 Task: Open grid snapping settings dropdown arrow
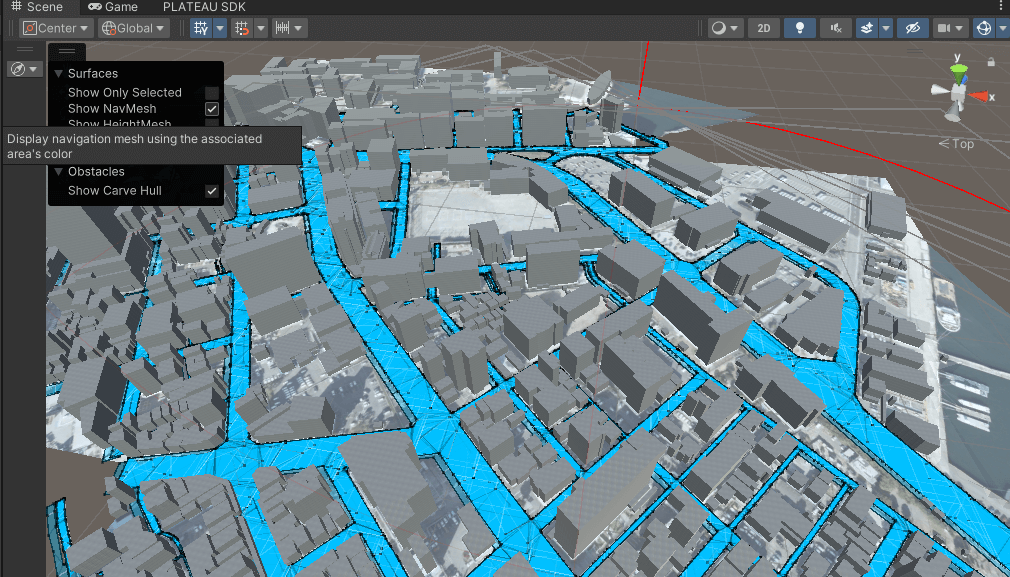[261, 28]
